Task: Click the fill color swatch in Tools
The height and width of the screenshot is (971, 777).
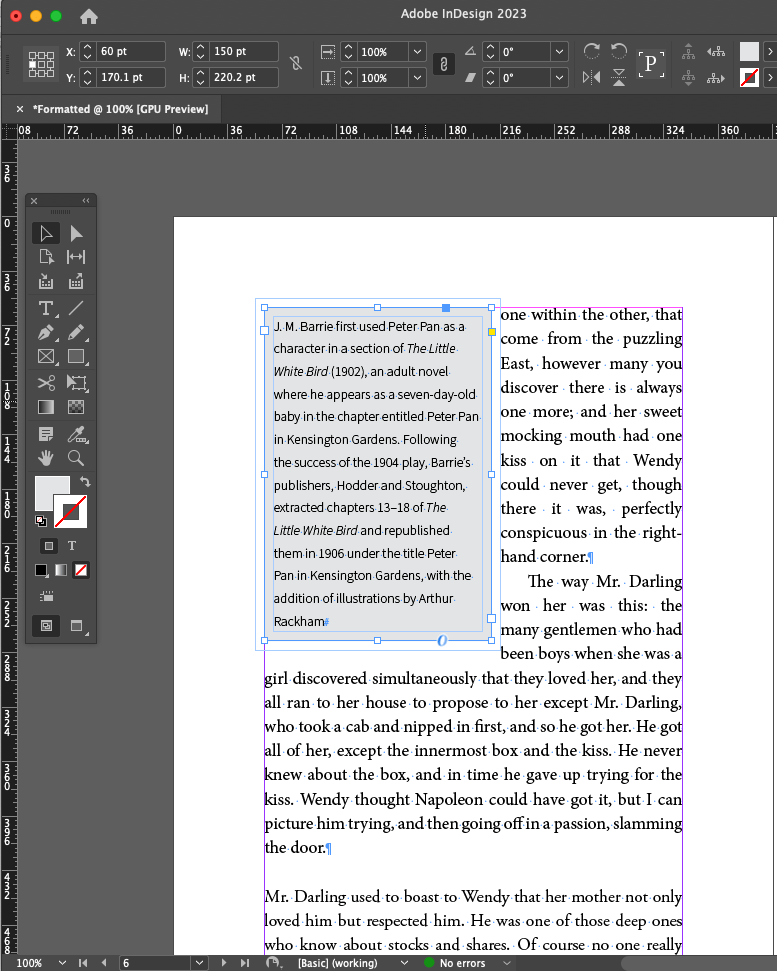Action: coord(50,490)
